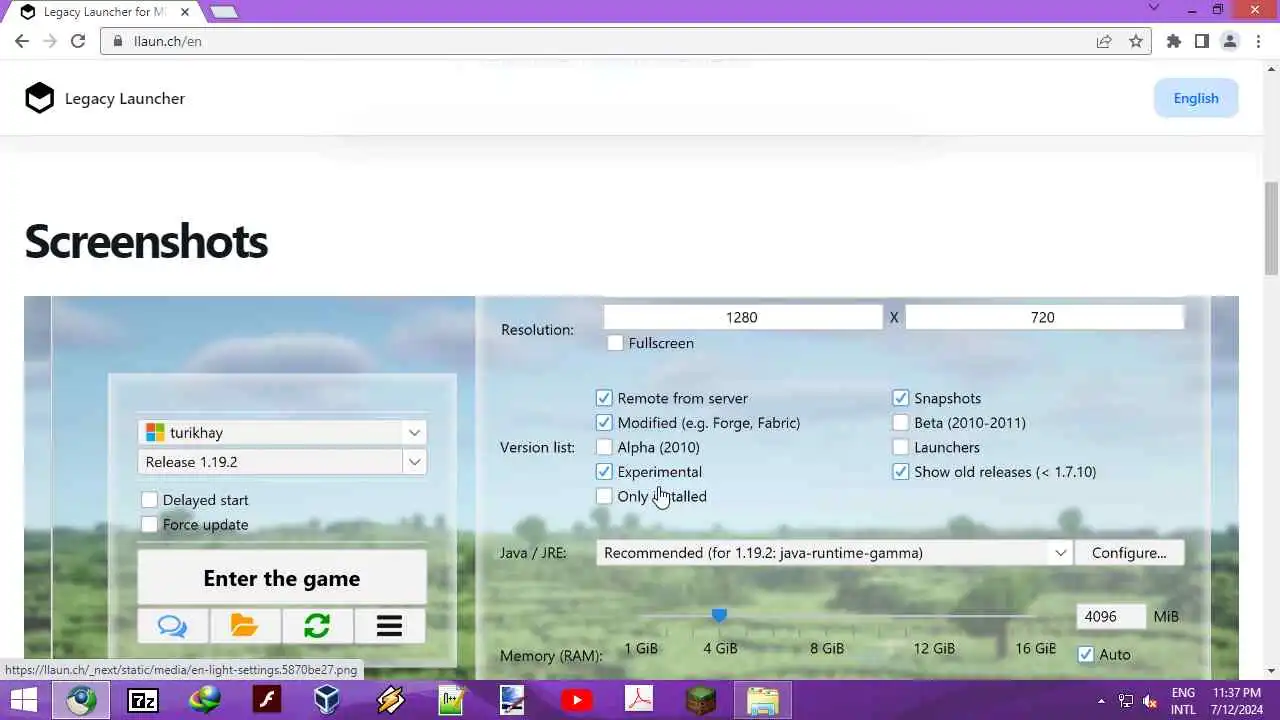This screenshot has width=1280, height=720.
Task: Check the Beta (2010-2011) option
Action: tap(901, 423)
